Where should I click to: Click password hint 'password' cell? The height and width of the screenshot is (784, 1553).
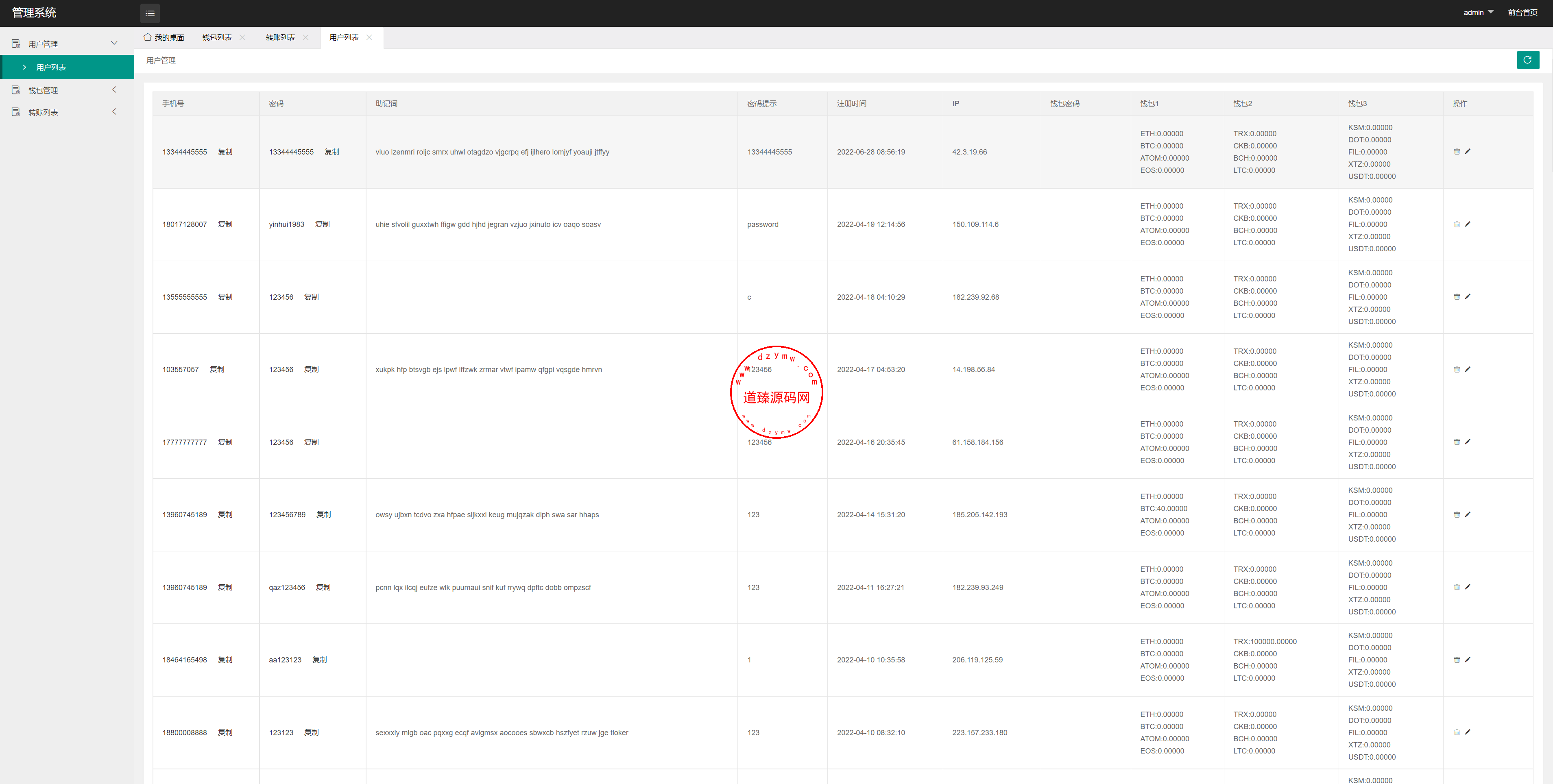point(763,224)
